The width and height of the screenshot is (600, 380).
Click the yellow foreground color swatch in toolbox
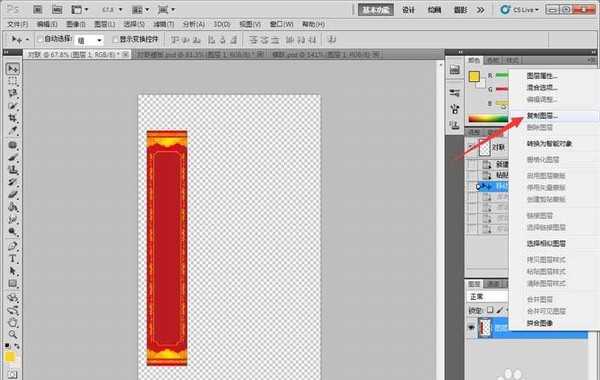coord(10,357)
